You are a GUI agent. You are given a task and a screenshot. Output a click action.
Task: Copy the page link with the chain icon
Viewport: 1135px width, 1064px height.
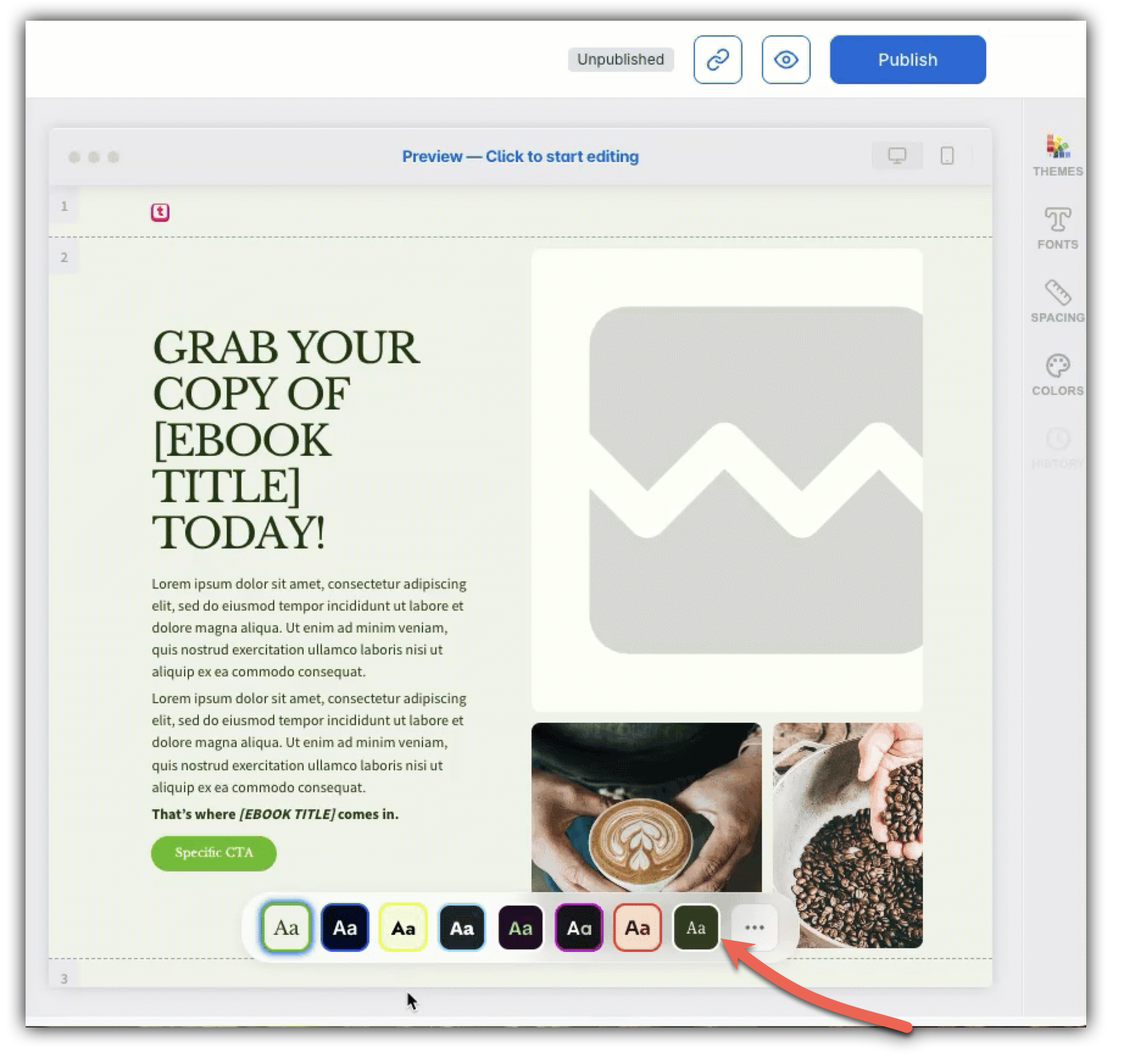[x=717, y=60]
